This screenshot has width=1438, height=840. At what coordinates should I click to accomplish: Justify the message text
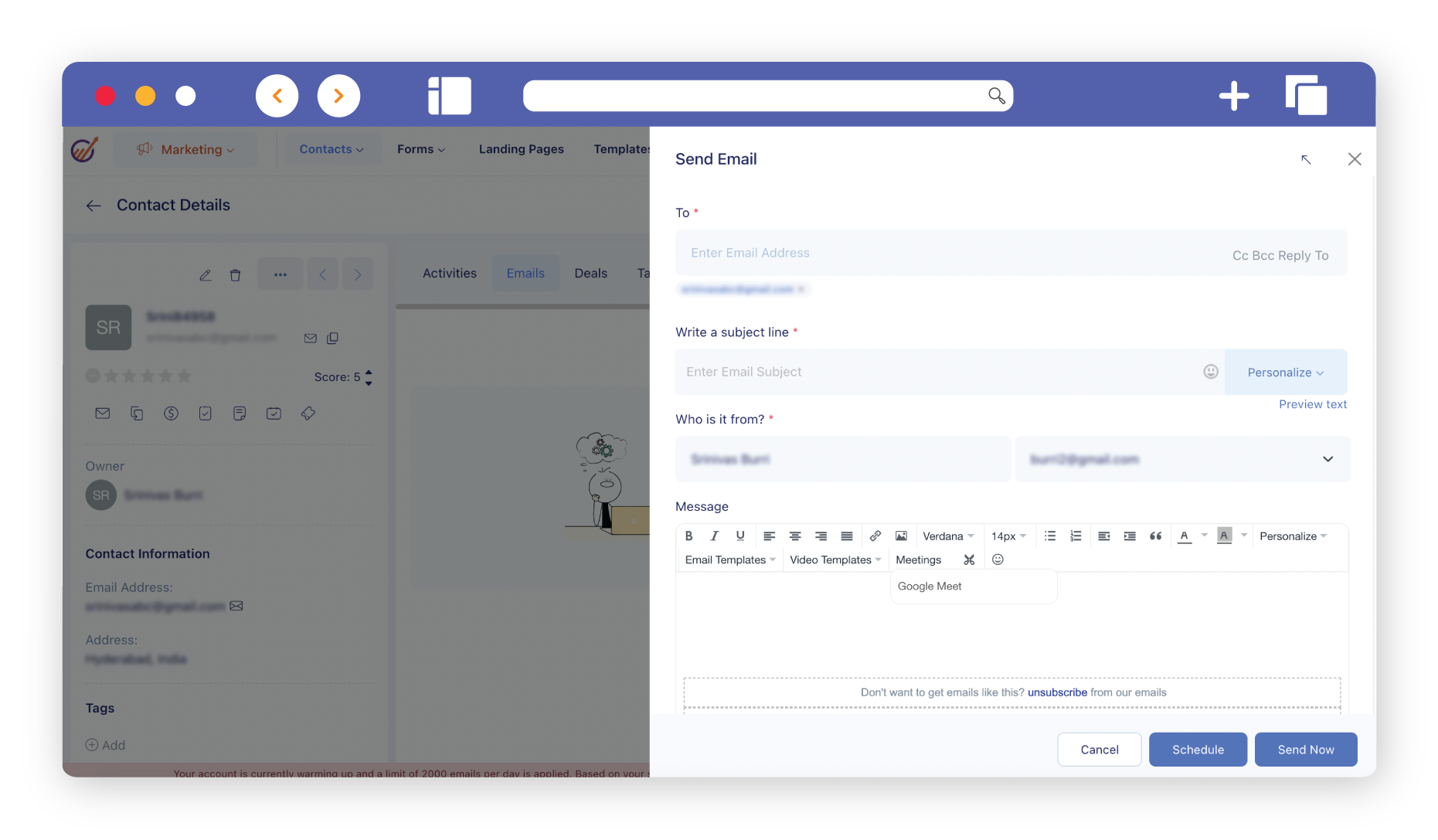coord(847,536)
